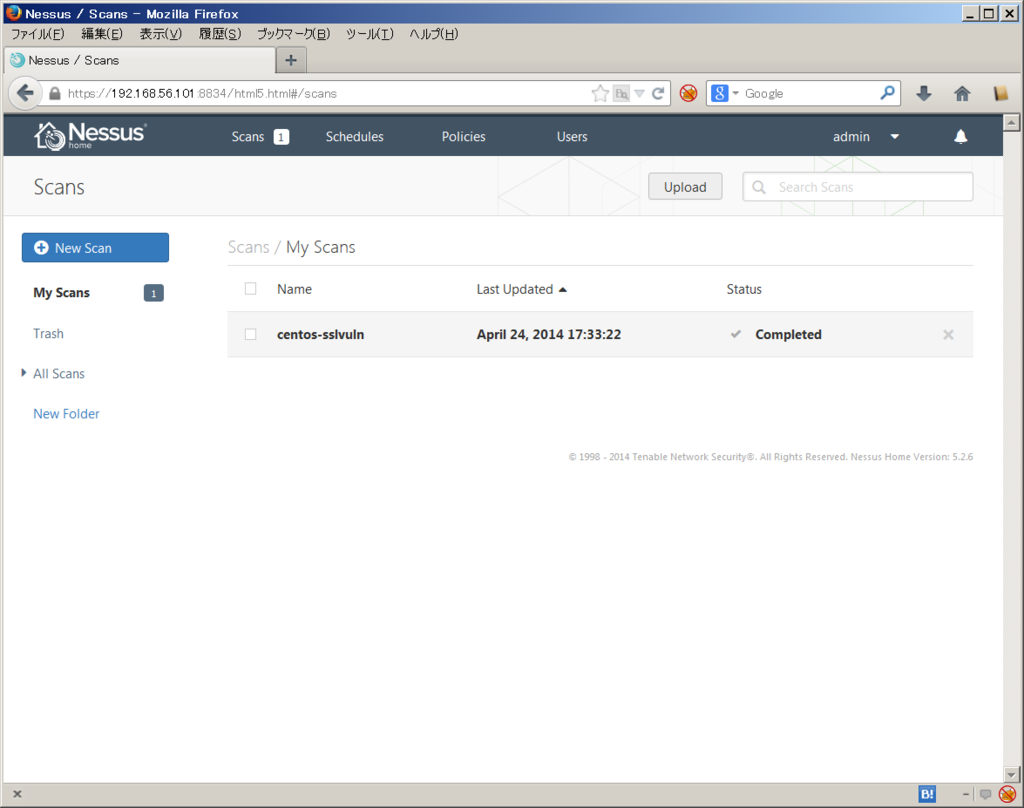Screen dimensions: 1024x808
Task: Toggle sort order on Last Updated column
Action: click(521, 289)
